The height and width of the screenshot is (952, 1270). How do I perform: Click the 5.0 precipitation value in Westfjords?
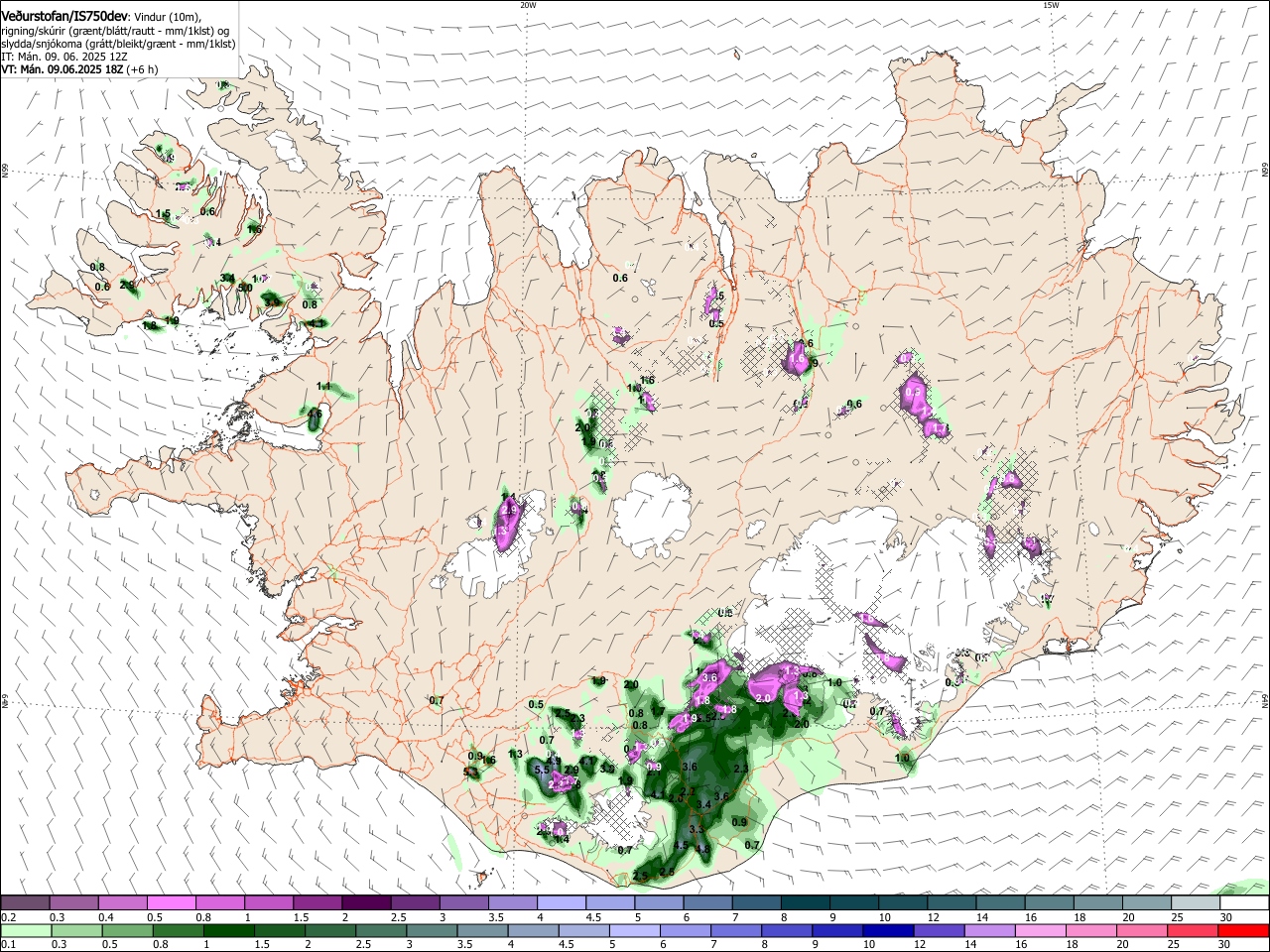point(244,288)
